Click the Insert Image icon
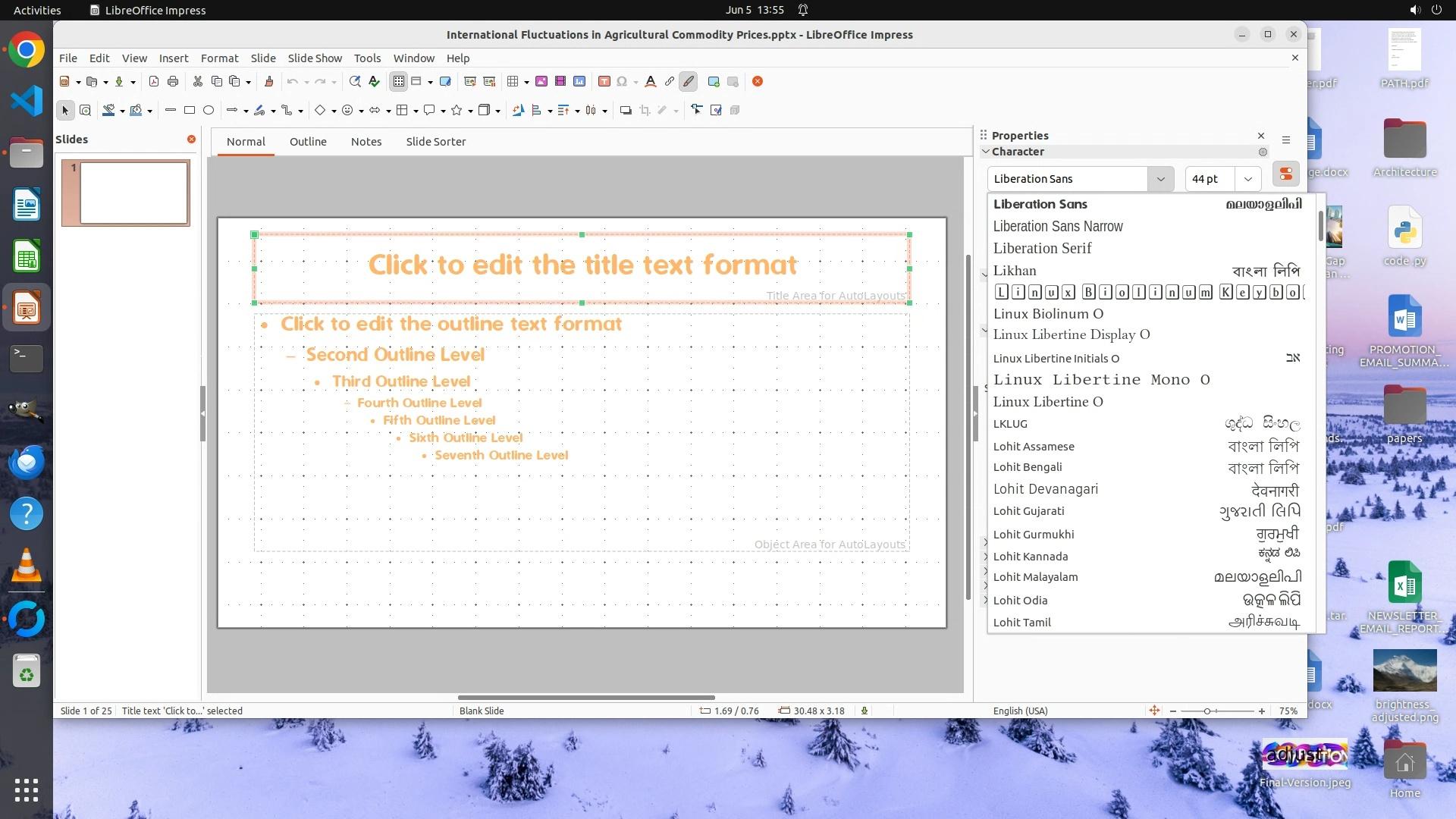The image size is (1456, 819). pyautogui.click(x=541, y=82)
